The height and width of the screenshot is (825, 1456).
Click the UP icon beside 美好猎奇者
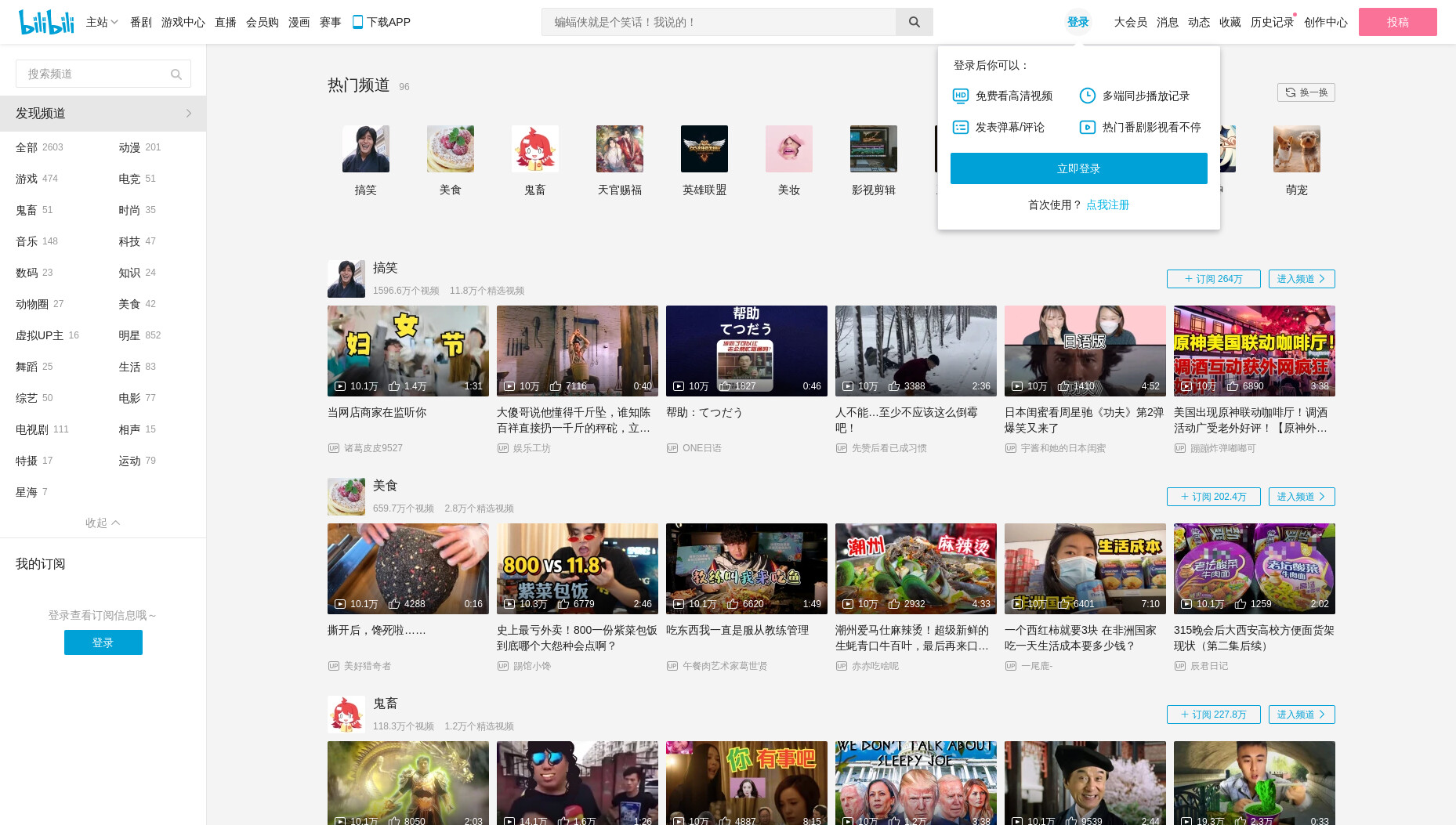[x=334, y=666]
